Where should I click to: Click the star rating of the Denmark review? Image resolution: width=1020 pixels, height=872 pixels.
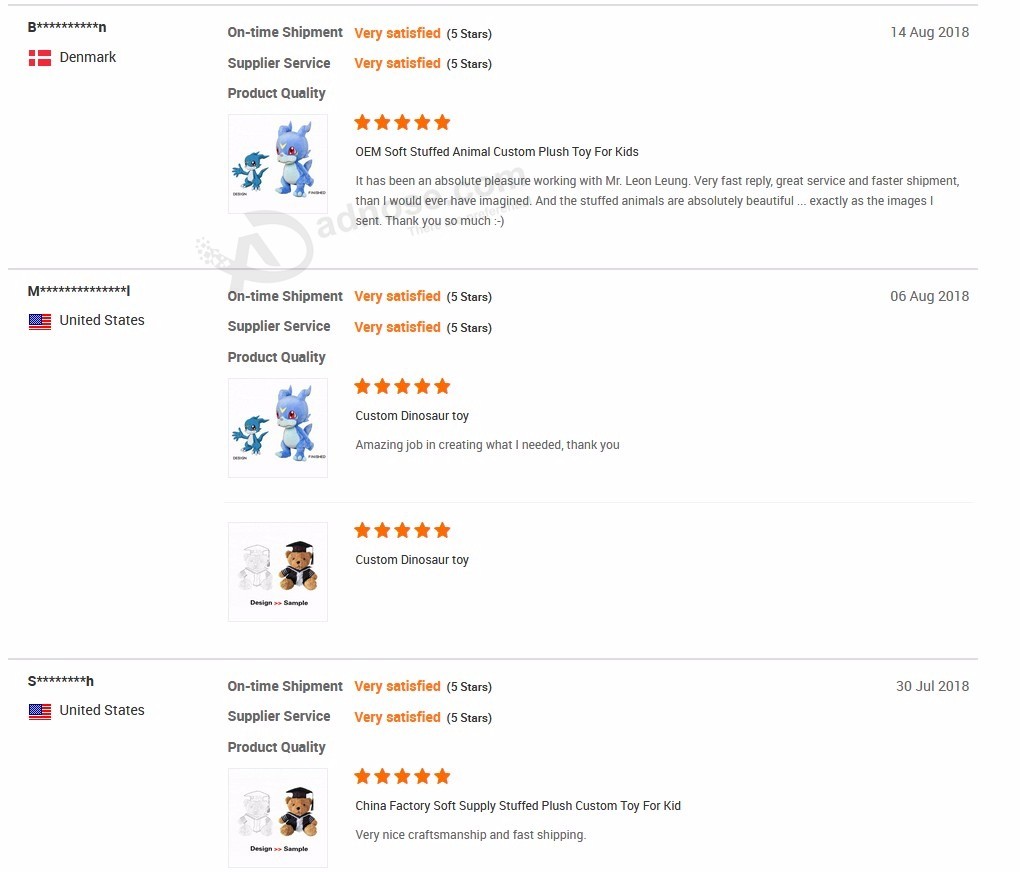402,122
